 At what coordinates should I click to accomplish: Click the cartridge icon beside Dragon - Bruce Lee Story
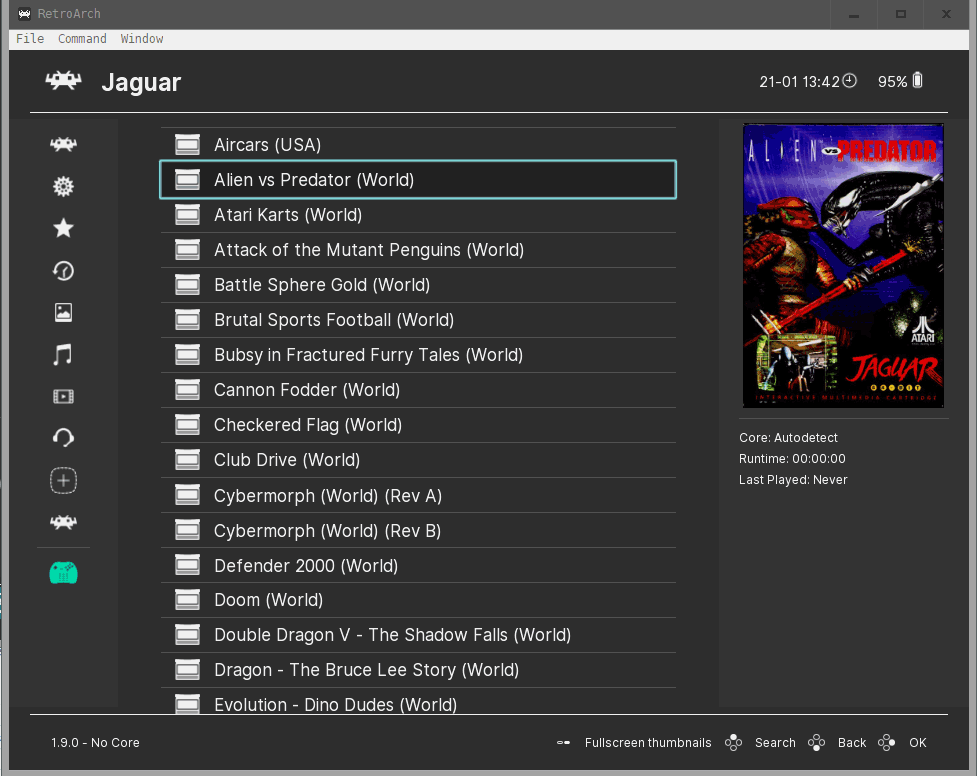coord(187,670)
